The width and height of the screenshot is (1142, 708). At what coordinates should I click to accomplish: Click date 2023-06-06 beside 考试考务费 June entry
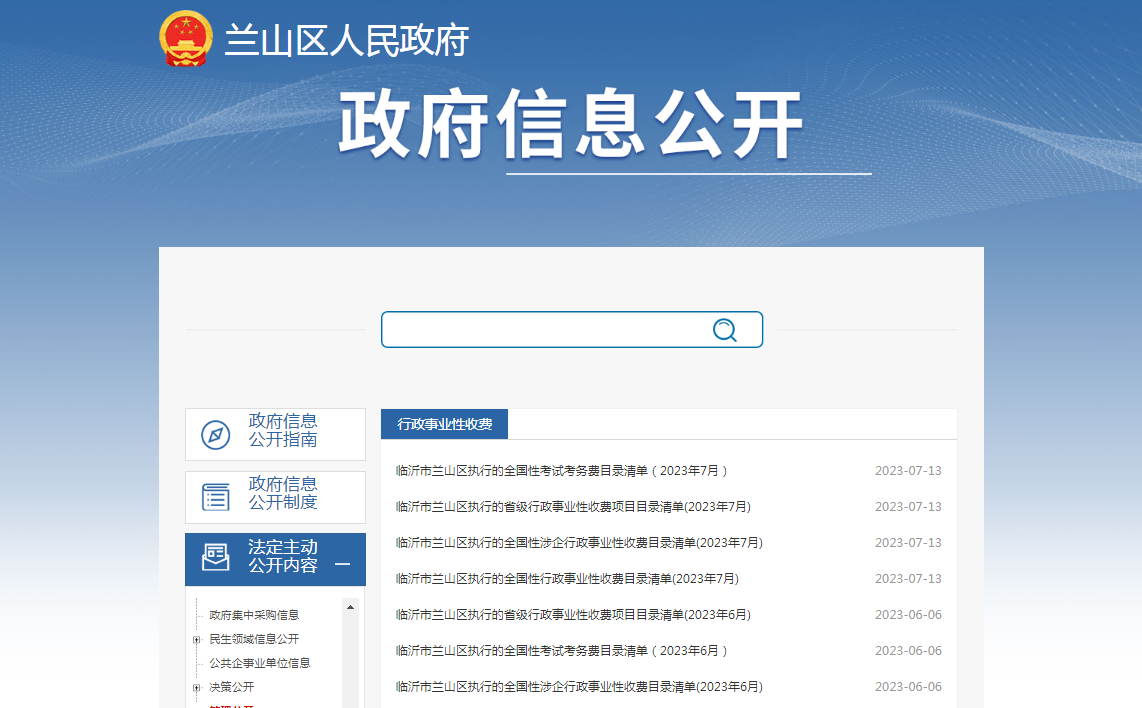pos(908,651)
